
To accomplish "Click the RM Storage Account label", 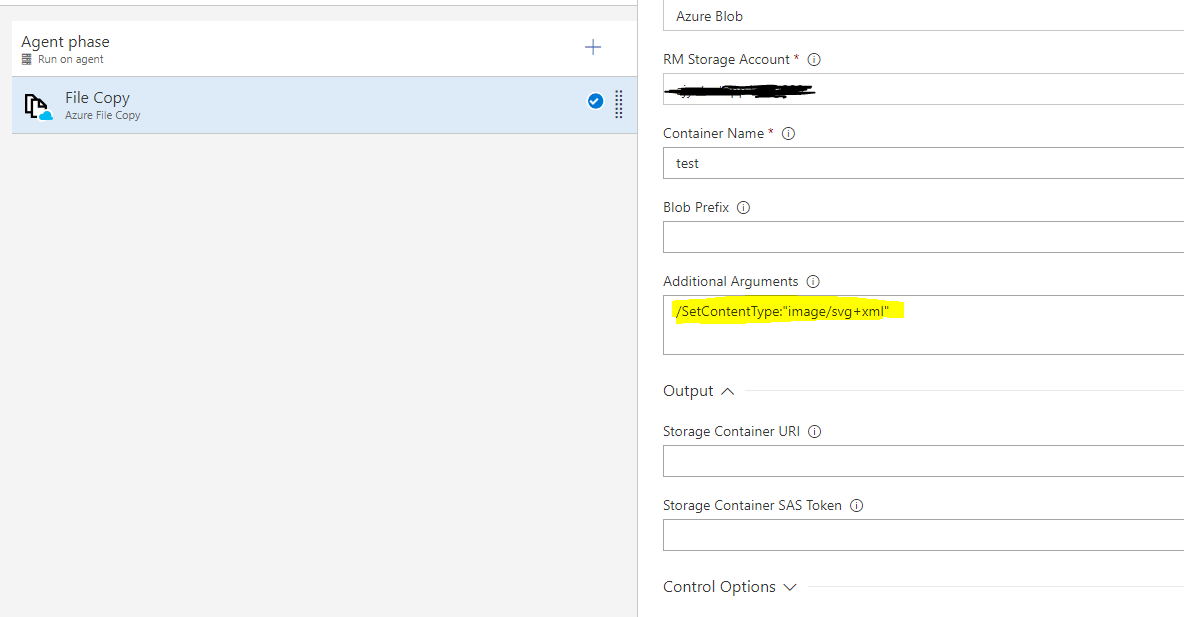I will click(x=726, y=60).
